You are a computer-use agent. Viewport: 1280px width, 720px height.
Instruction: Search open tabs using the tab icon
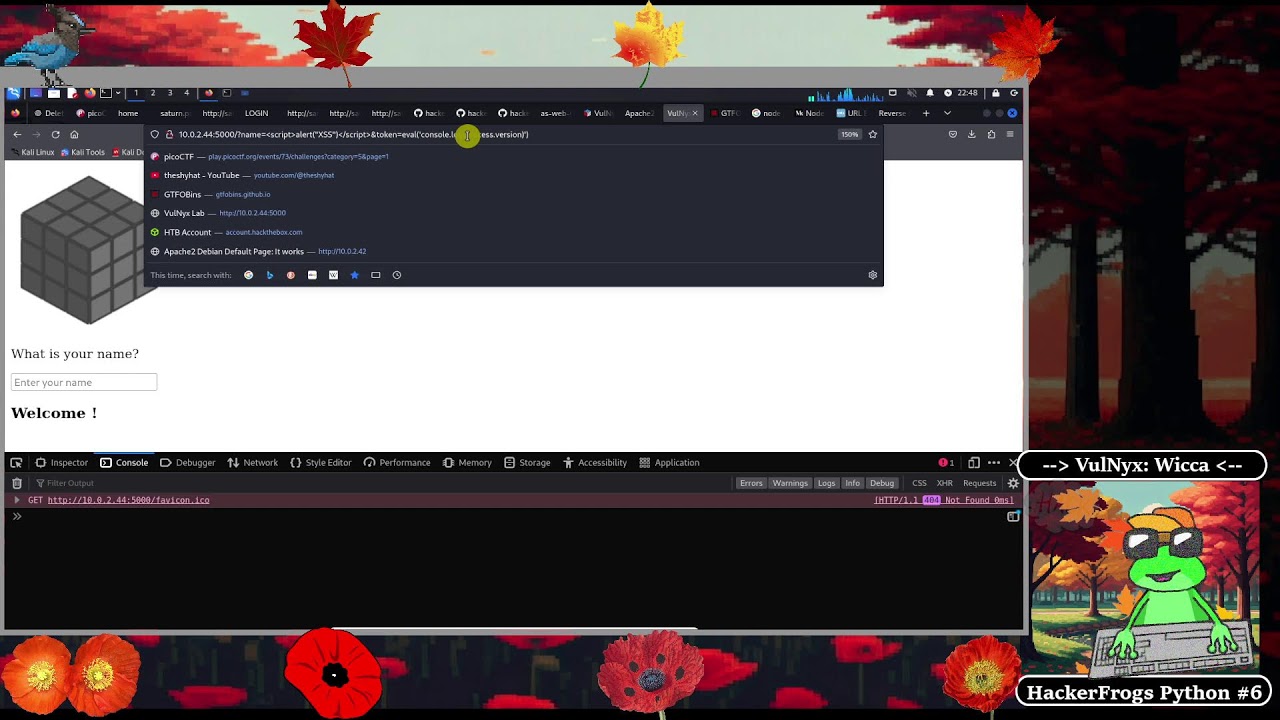[376, 275]
